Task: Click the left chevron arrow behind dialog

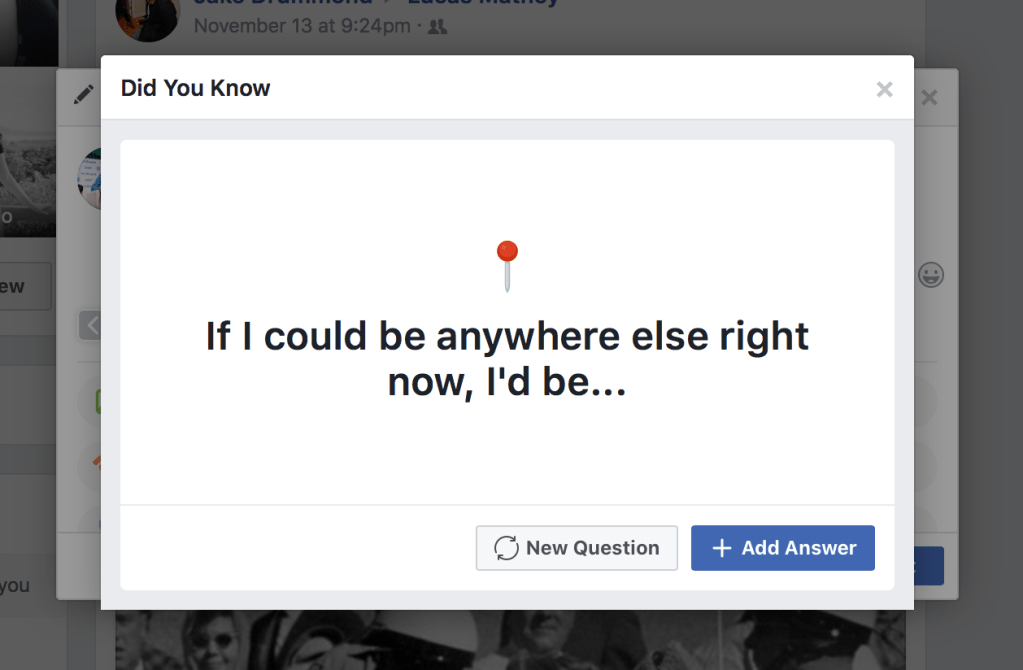Action: (x=91, y=325)
